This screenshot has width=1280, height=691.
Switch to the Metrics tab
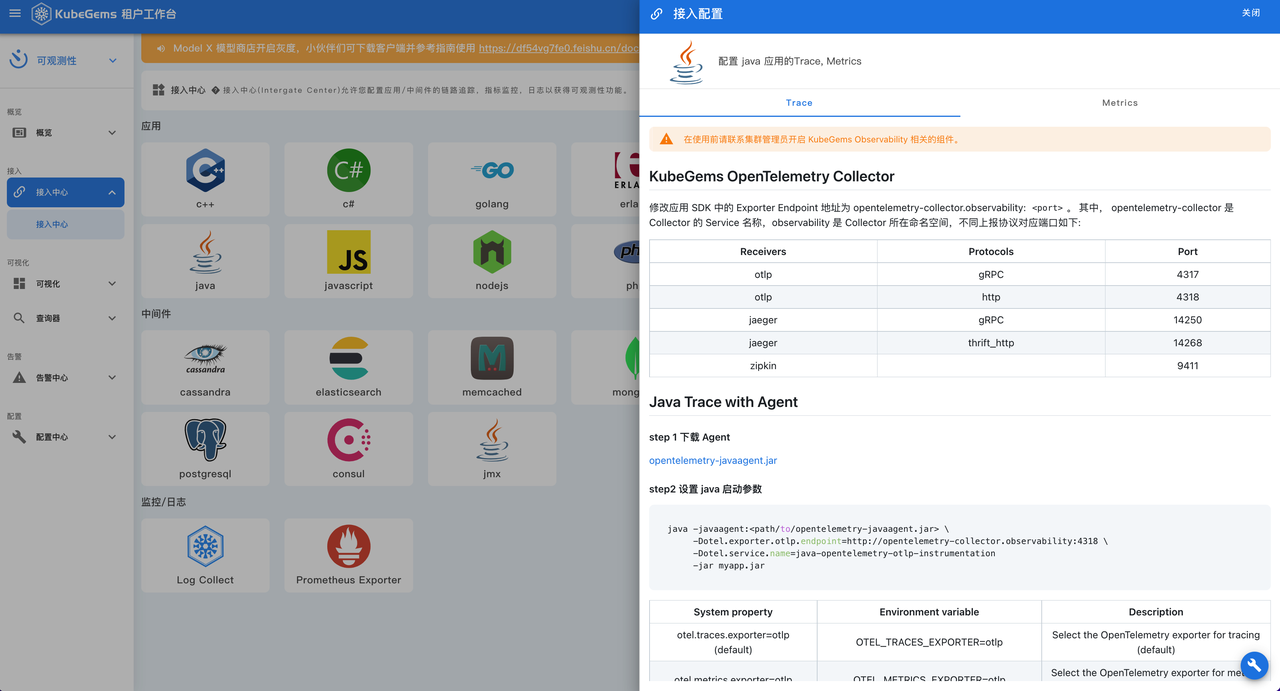point(1120,103)
